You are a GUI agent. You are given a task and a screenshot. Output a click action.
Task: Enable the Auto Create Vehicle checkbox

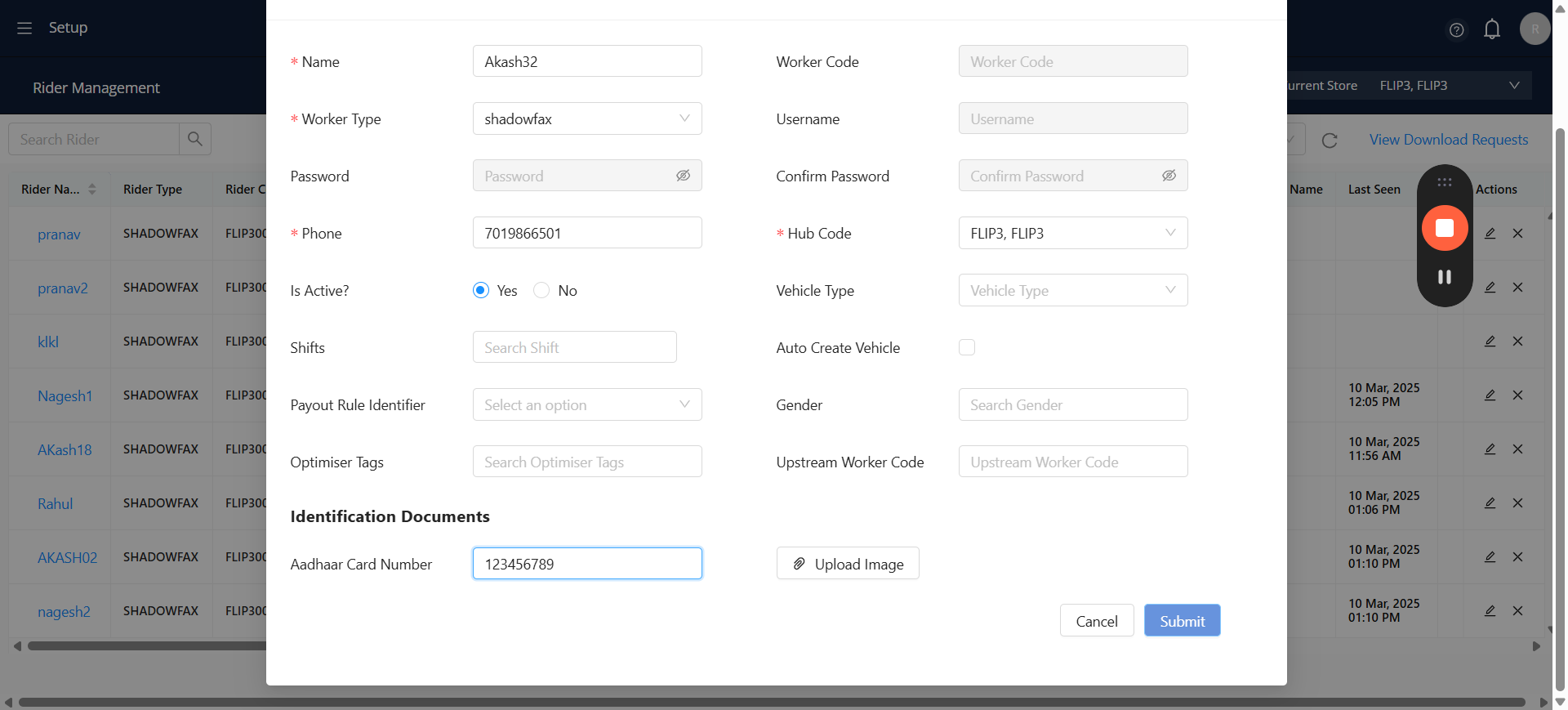(967, 347)
